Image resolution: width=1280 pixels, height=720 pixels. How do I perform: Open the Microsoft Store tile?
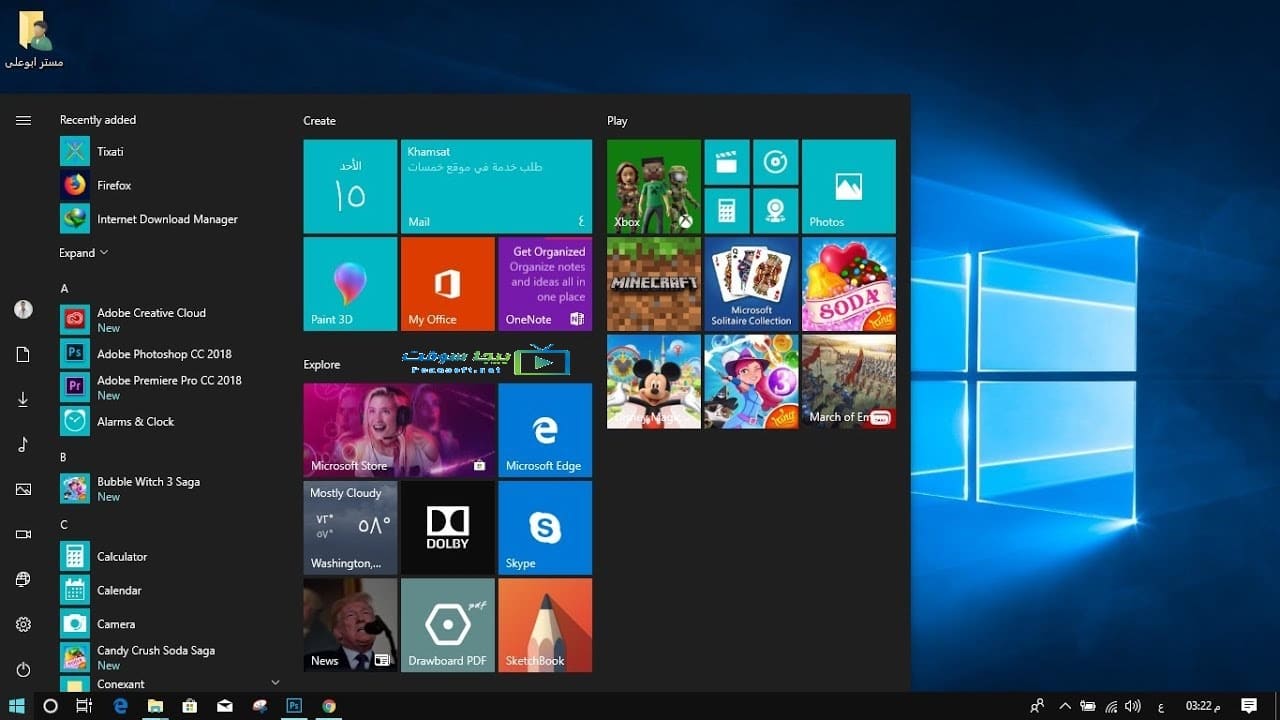[399, 430]
